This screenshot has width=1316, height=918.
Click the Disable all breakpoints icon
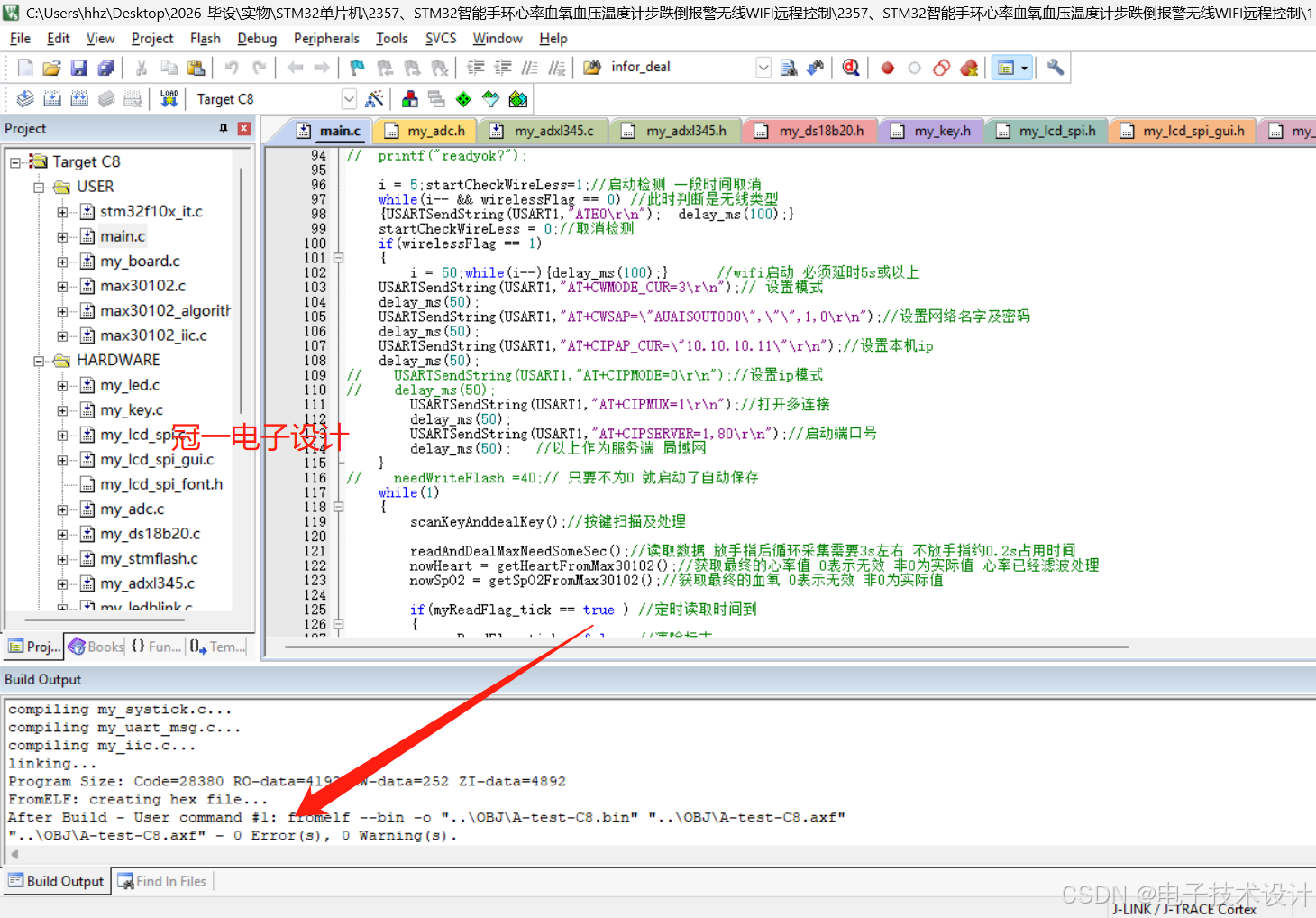(x=942, y=68)
